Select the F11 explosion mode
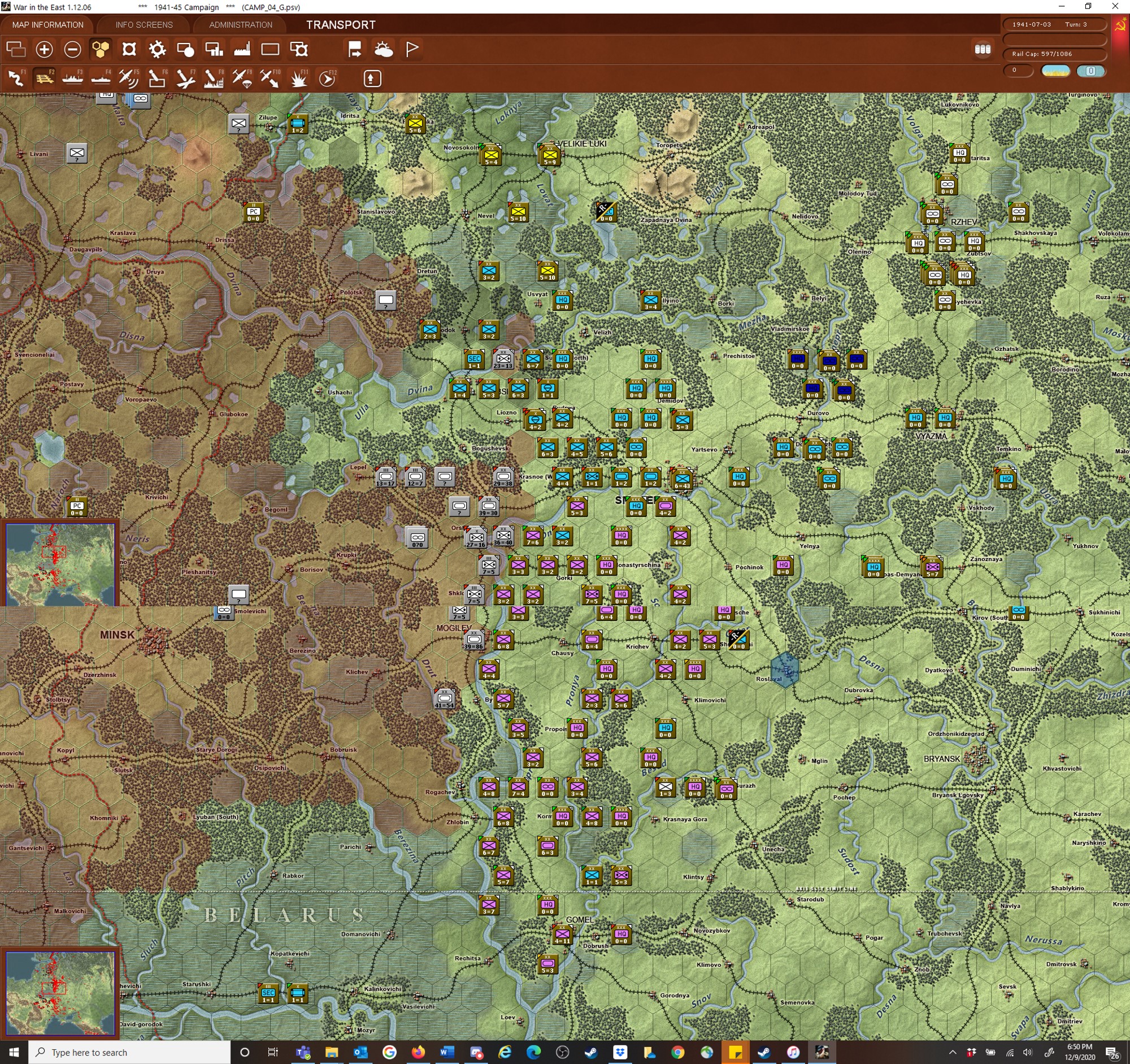 299,78
